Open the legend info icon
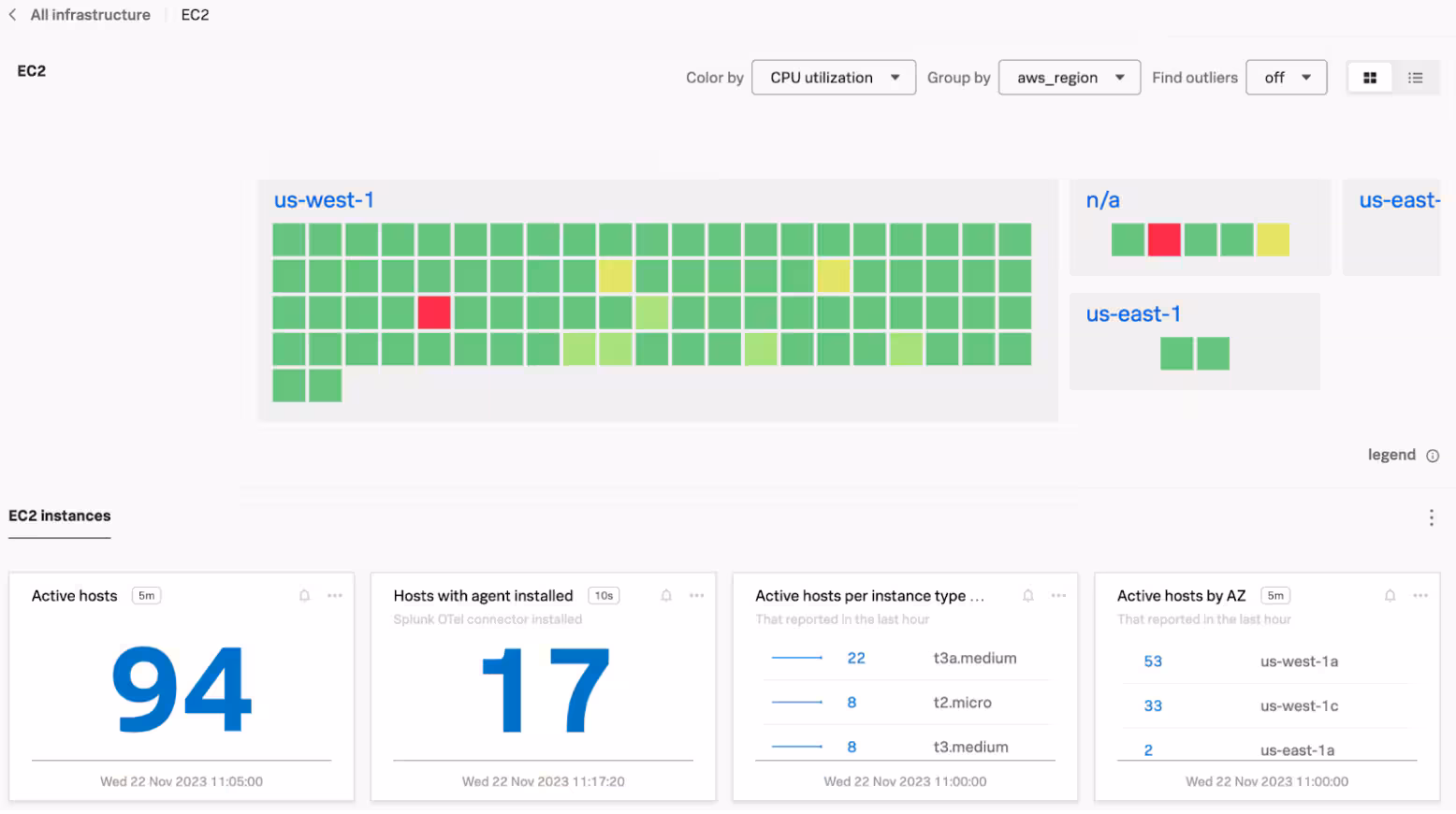Viewport: 1456px width, 814px height. 1432,456
